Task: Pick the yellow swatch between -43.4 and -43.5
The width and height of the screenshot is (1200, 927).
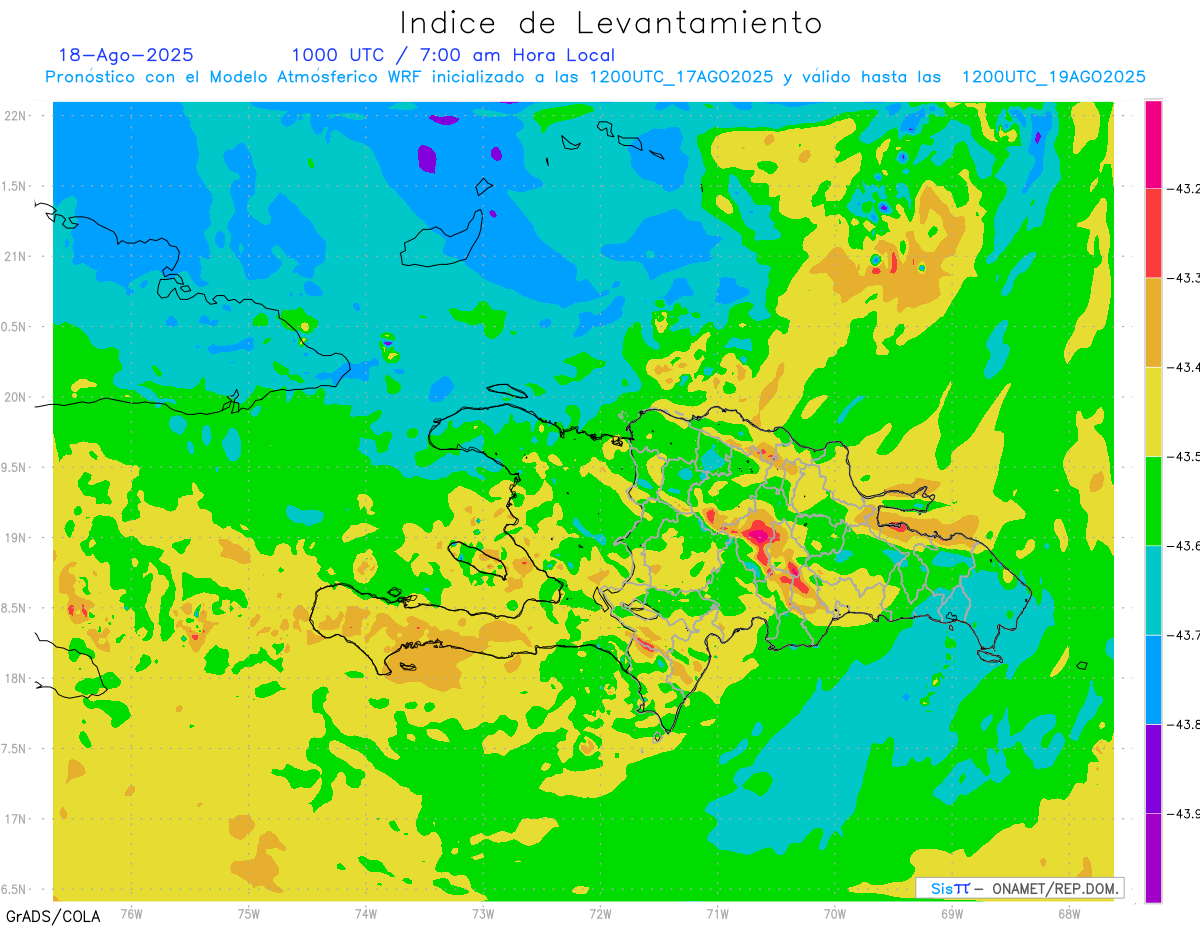Action: [1153, 411]
